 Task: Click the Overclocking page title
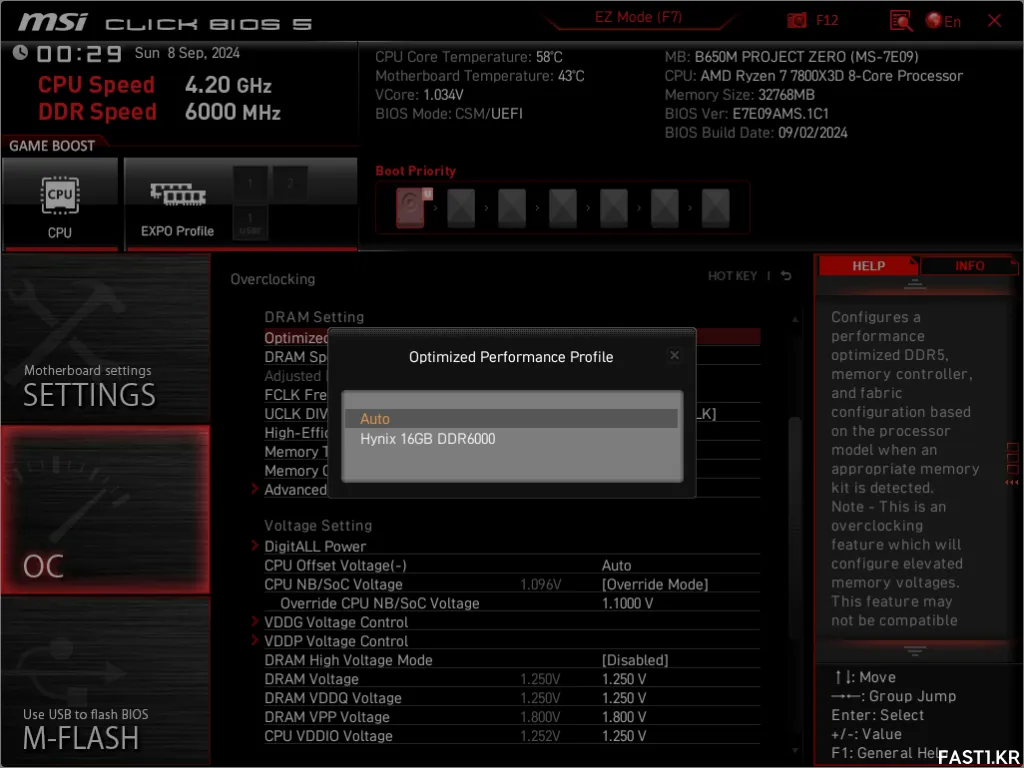(x=272, y=280)
